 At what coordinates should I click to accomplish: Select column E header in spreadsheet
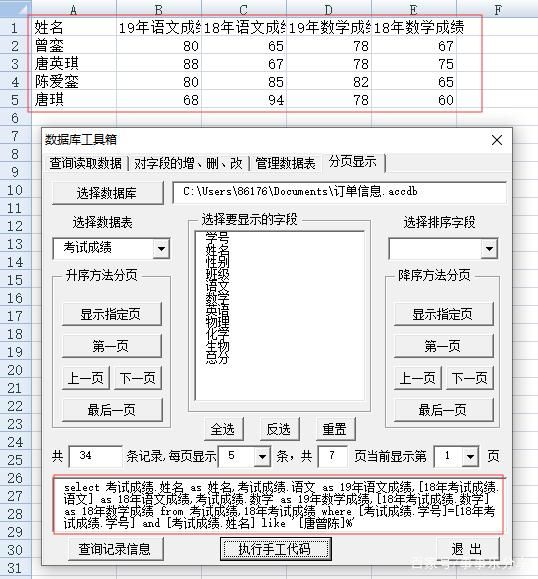click(414, 9)
